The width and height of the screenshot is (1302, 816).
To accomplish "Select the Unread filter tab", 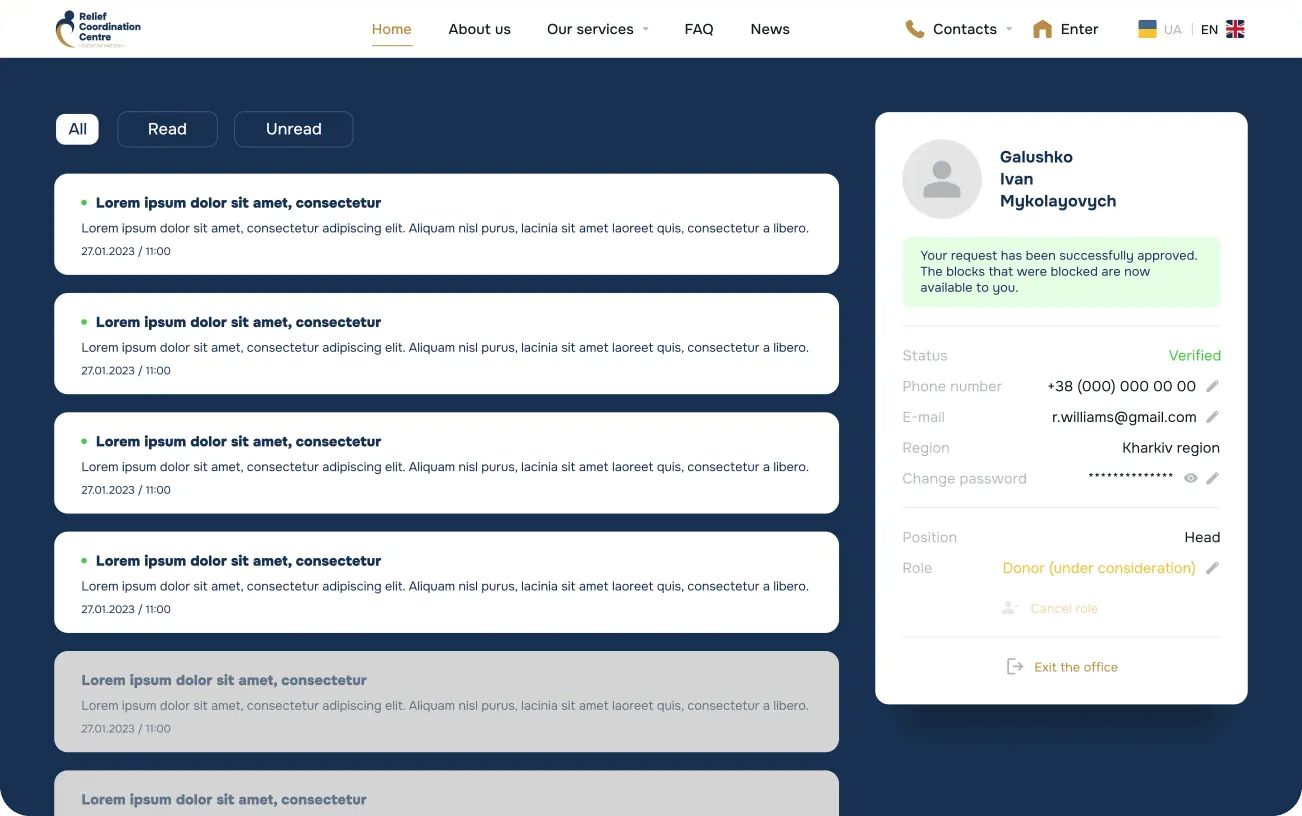I will click(293, 129).
